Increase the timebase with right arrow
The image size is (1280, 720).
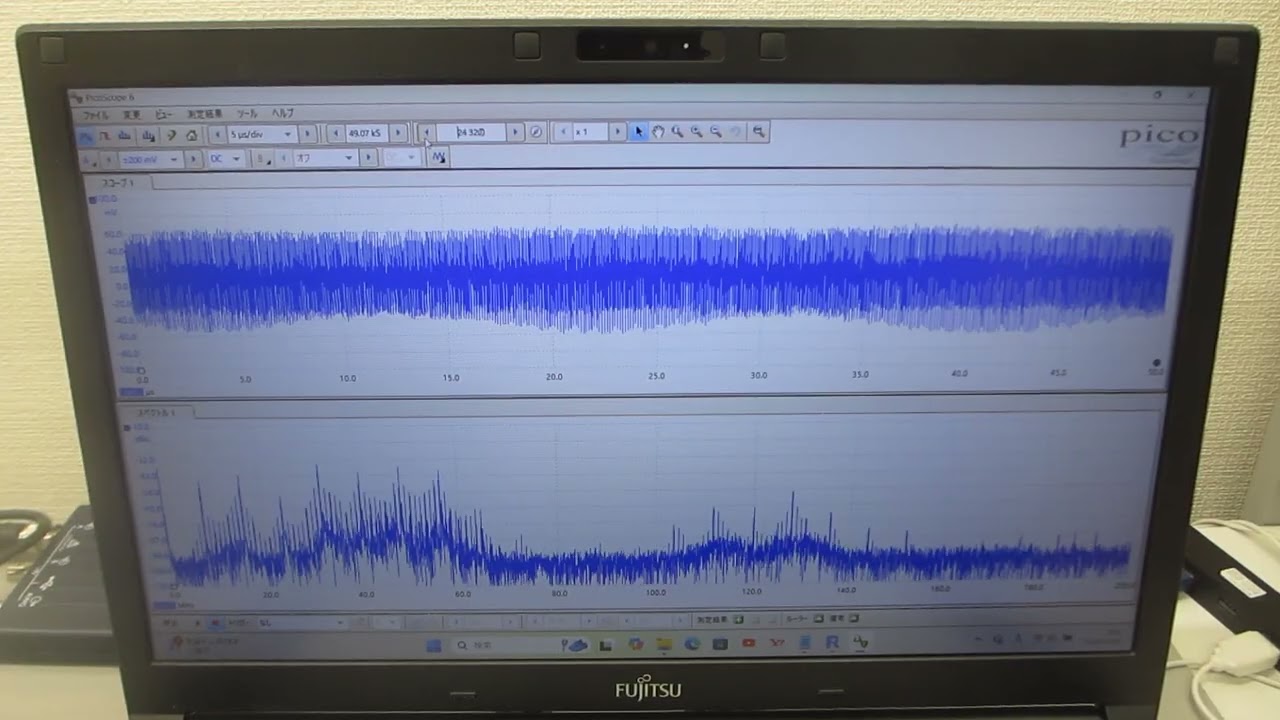pyautogui.click(x=307, y=134)
